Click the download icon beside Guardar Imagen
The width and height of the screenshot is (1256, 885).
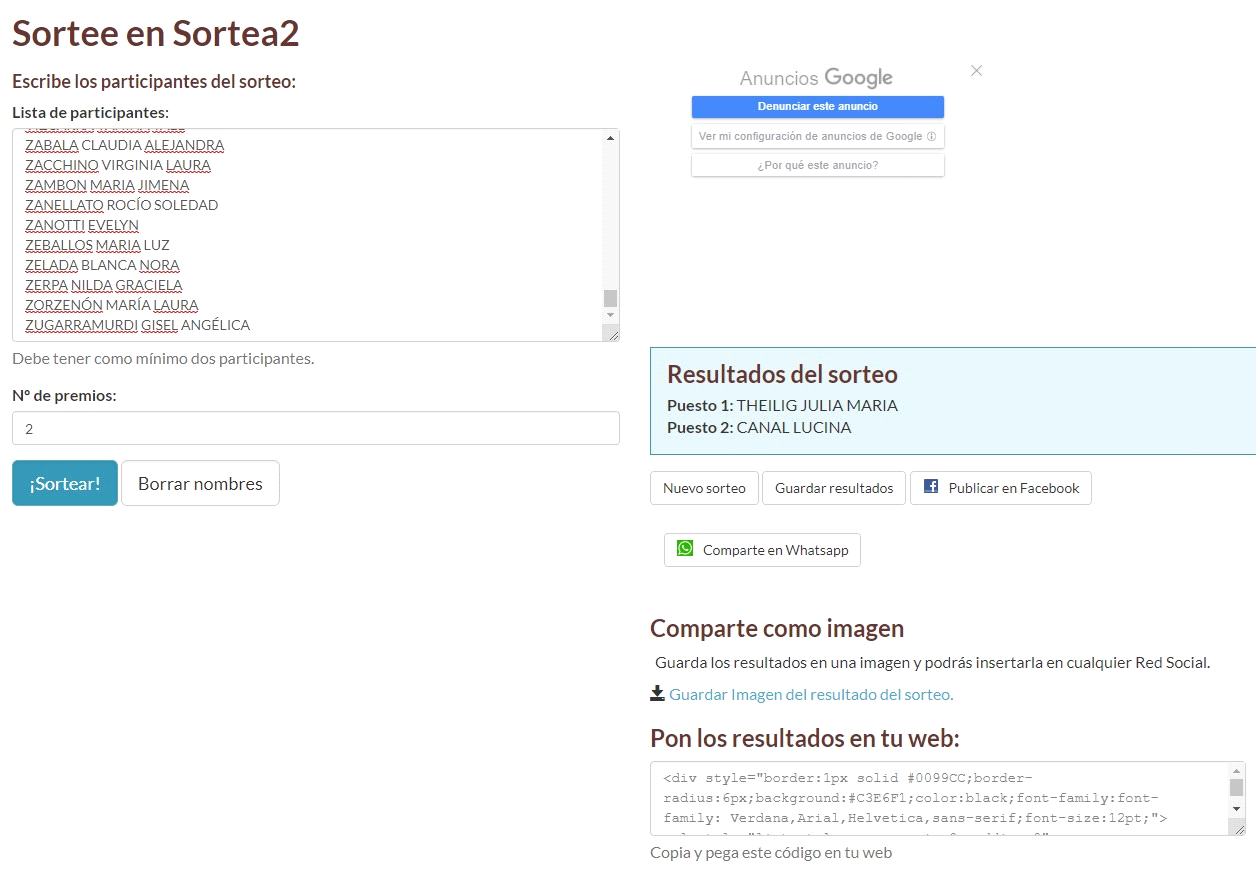[659, 692]
